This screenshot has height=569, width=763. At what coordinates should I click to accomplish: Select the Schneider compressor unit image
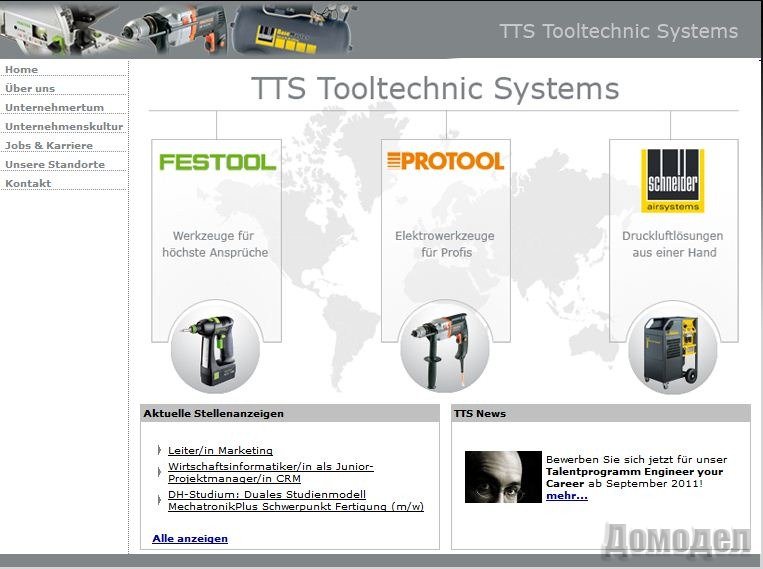pos(671,352)
